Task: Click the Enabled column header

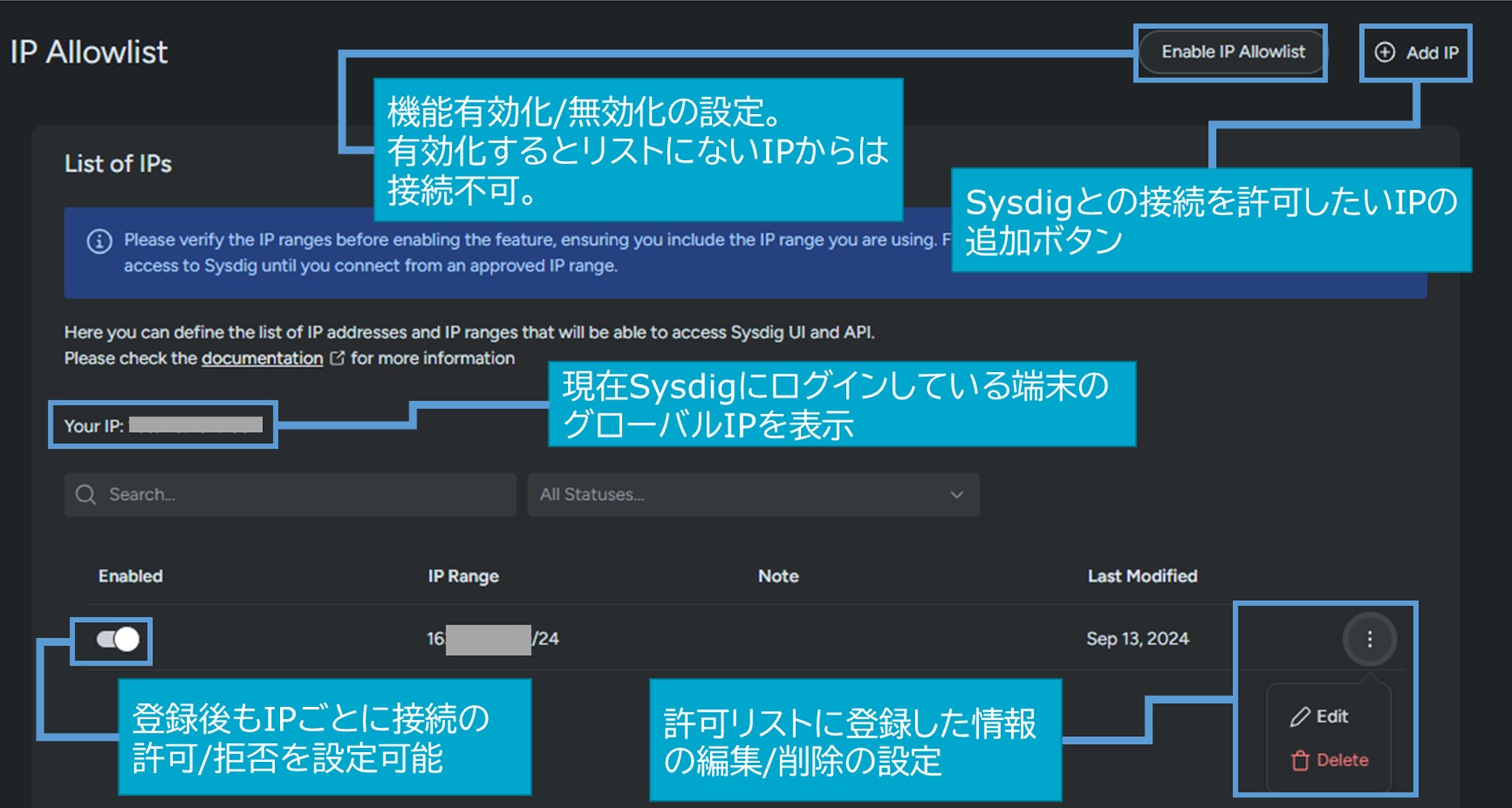Action: (130, 577)
